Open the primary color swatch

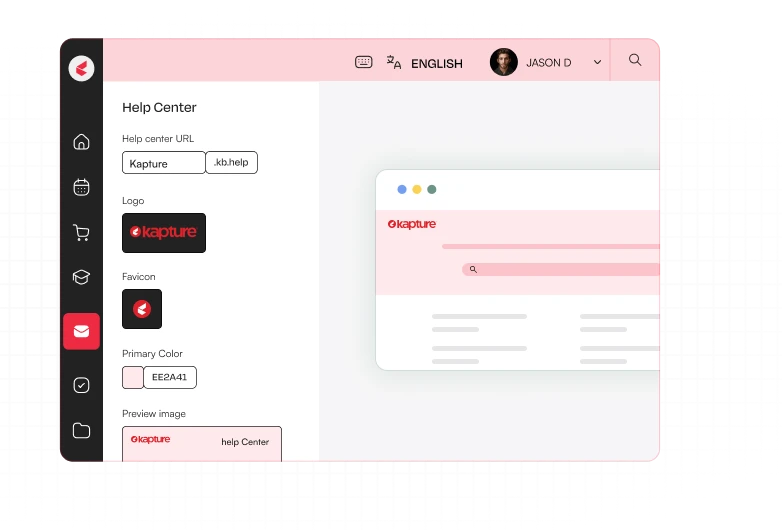coord(133,377)
